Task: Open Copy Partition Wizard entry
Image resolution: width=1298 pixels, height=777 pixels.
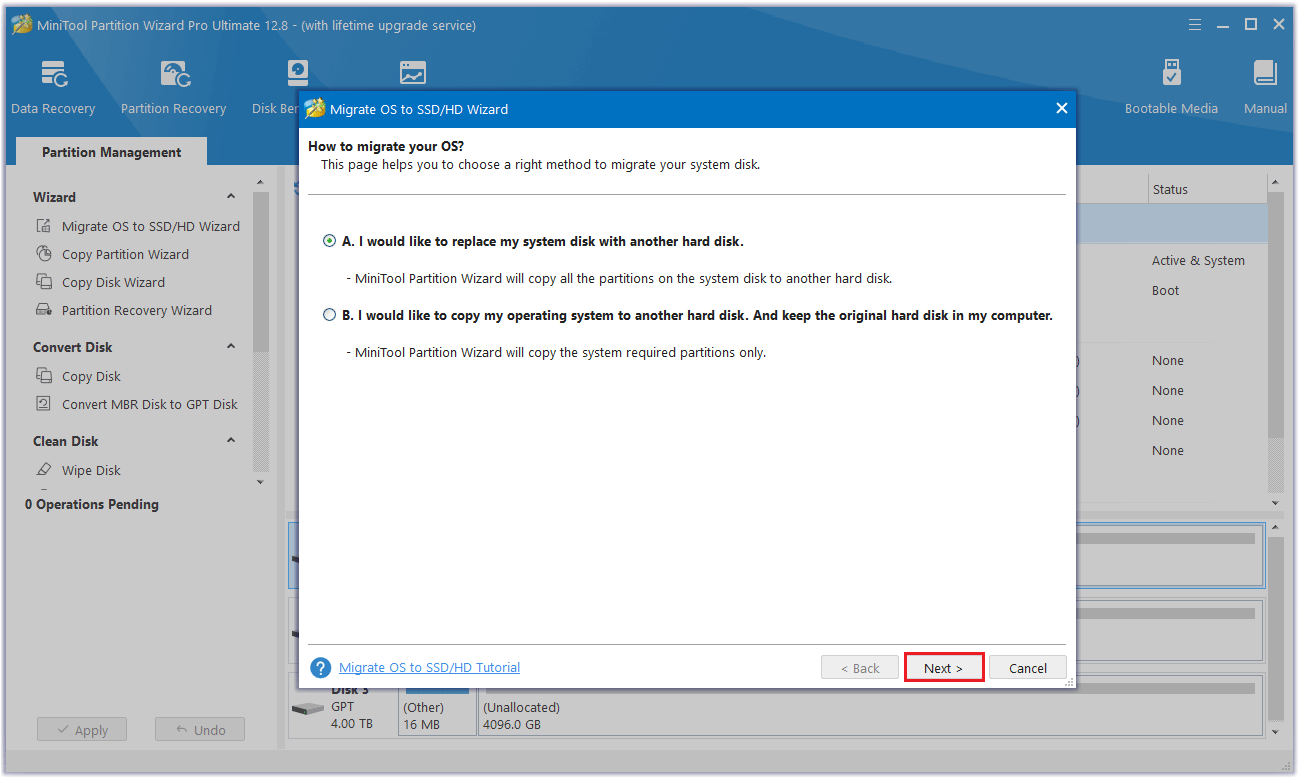Action: point(125,254)
